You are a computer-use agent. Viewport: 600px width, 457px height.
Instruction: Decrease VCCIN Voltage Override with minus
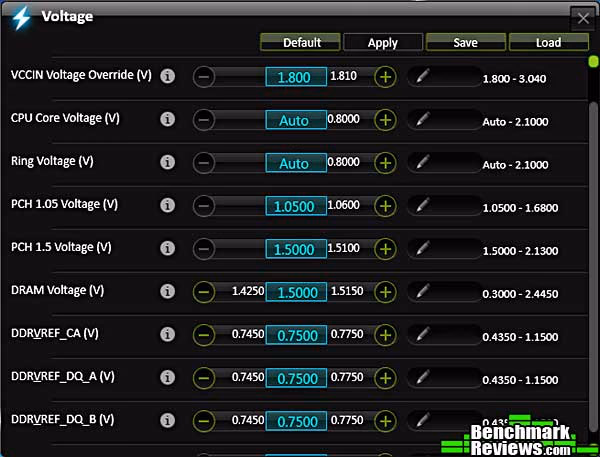click(x=204, y=77)
